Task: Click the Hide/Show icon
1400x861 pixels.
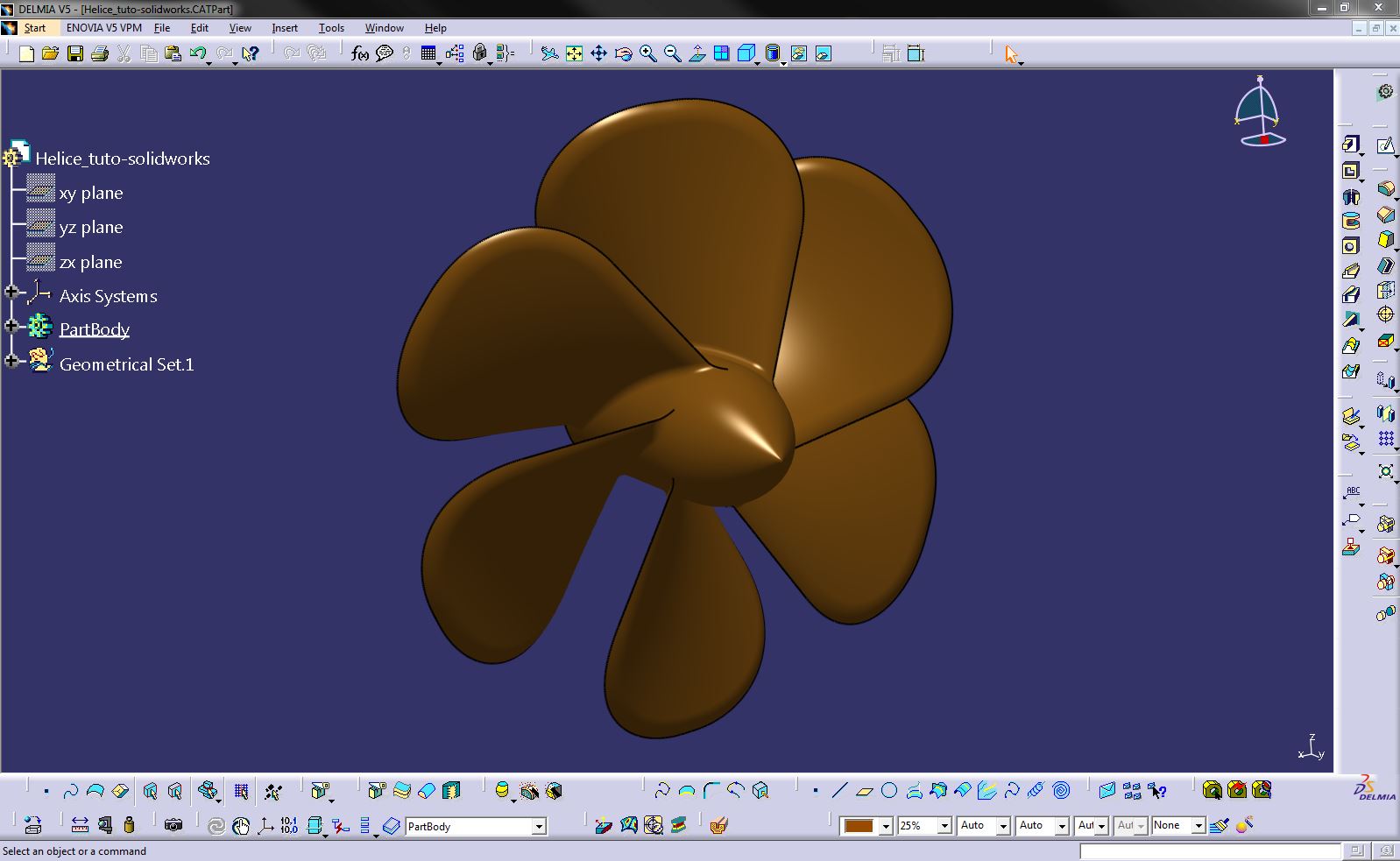Action: point(798,53)
